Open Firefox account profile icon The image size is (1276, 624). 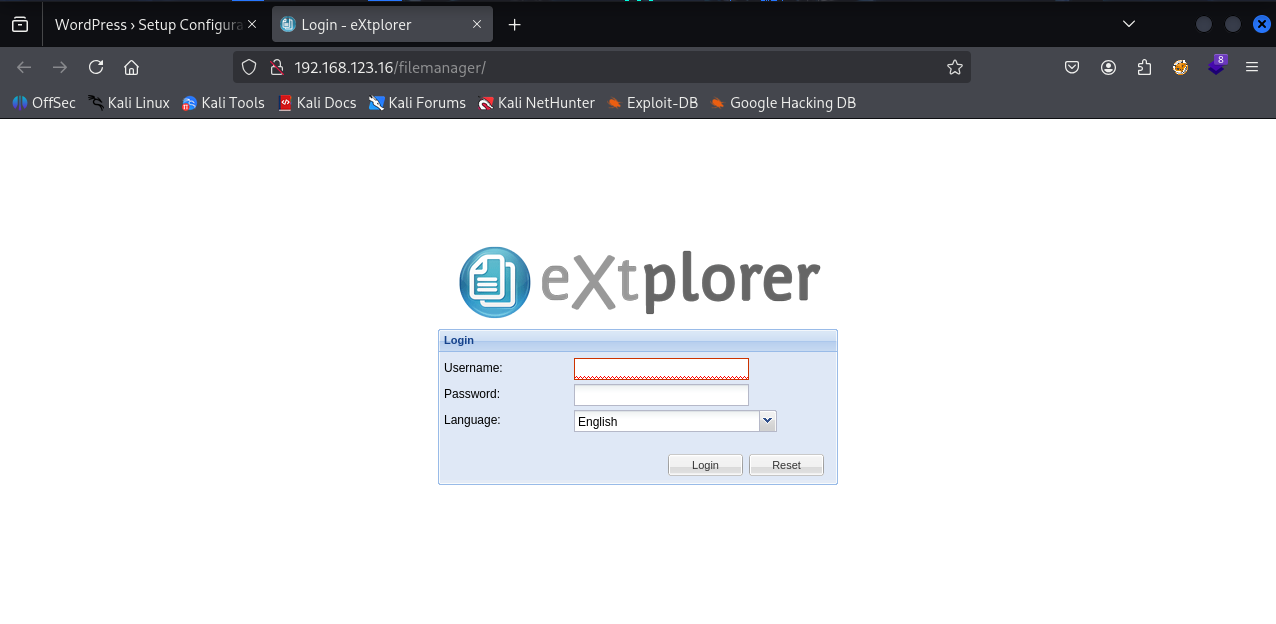tap(1108, 67)
